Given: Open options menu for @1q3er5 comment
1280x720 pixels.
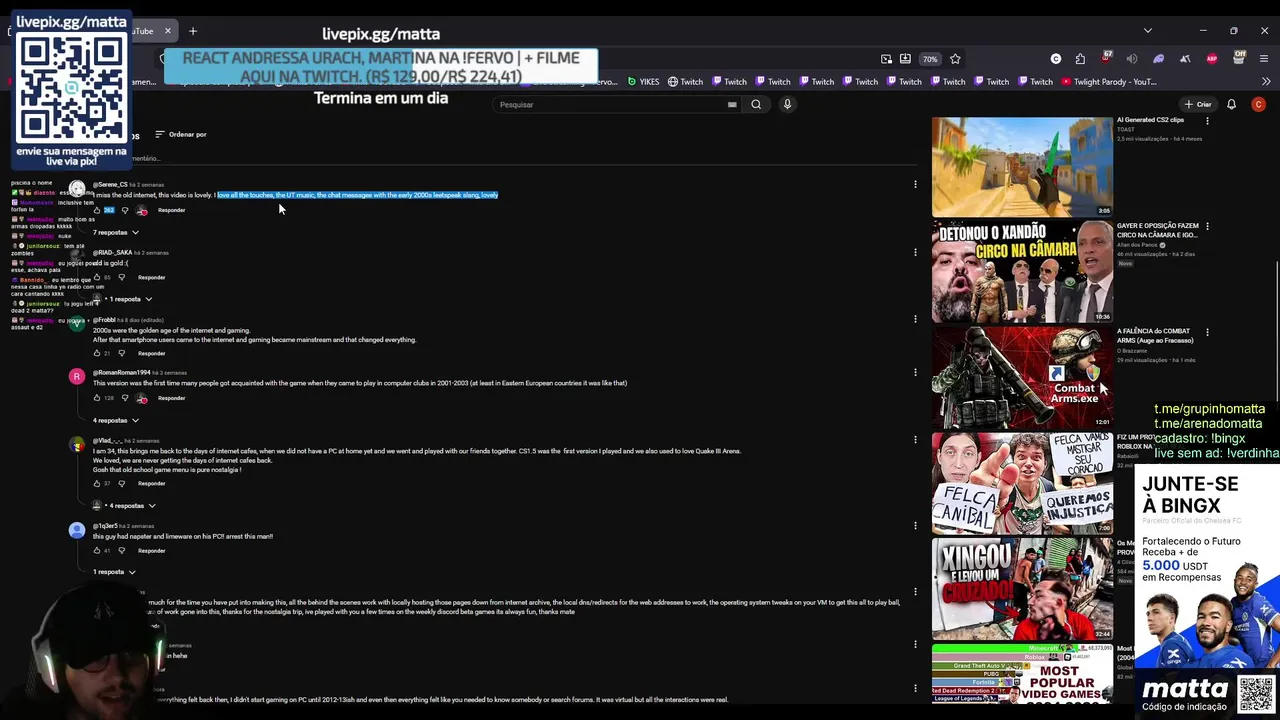Looking at the screenshot, I should pos(915,525).
